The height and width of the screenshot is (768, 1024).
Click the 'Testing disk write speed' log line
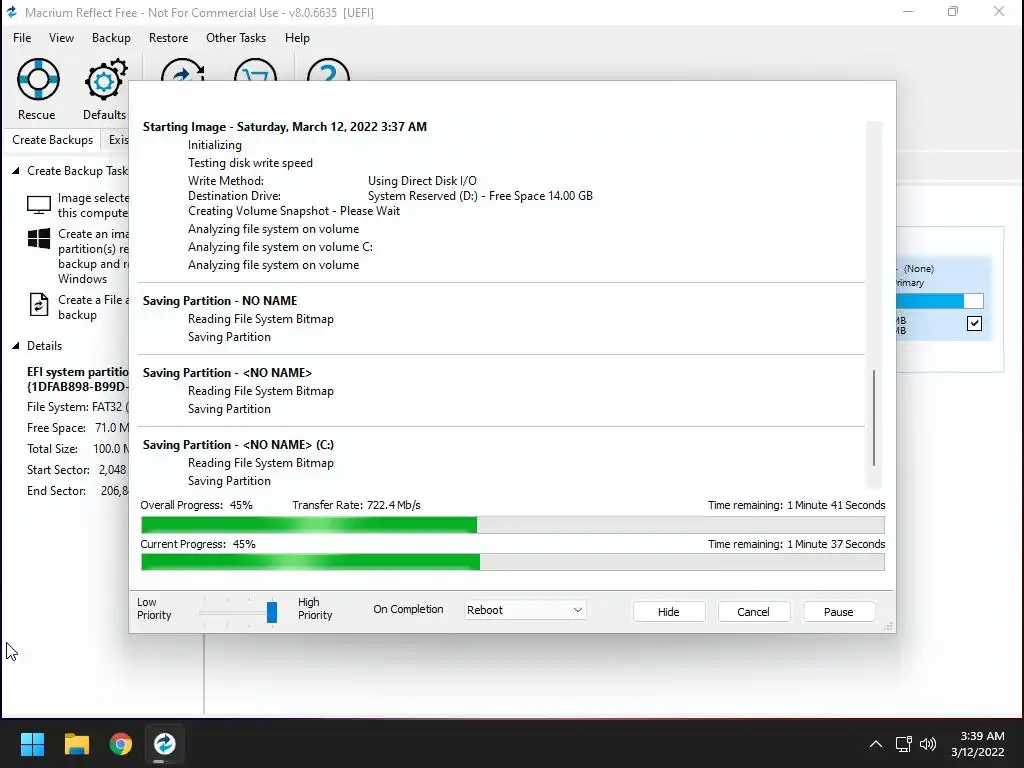pos(250,163)
